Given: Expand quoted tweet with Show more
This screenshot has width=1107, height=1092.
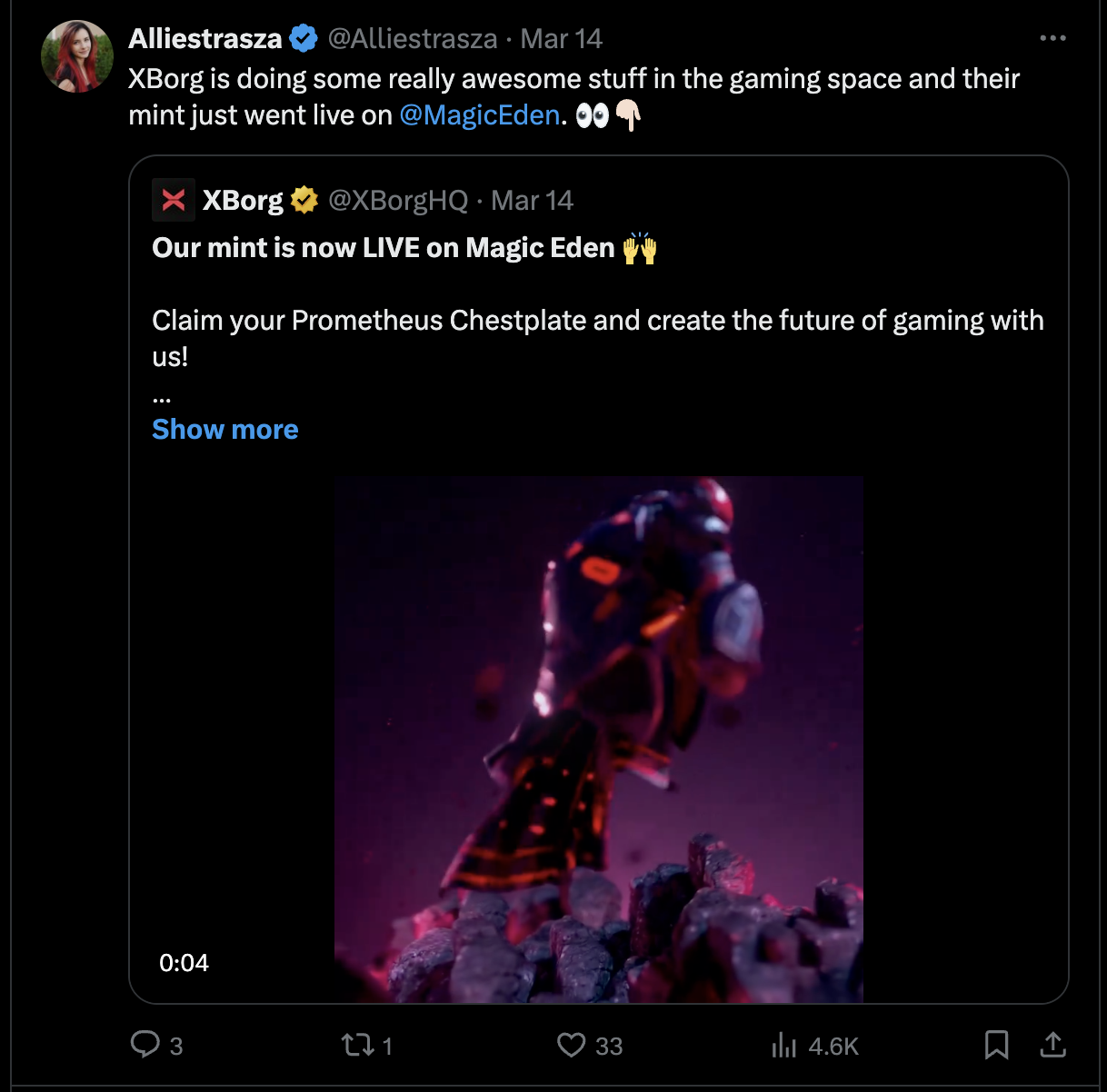Looking at the screenshot, I should click(x=224, y=429).
